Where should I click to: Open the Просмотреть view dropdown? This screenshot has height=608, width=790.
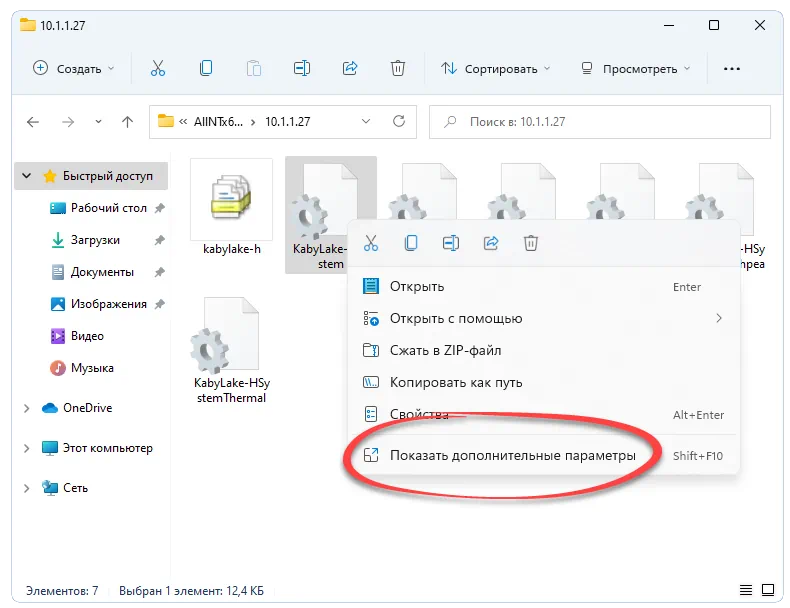pyautogui.click(x=635, y=69)
